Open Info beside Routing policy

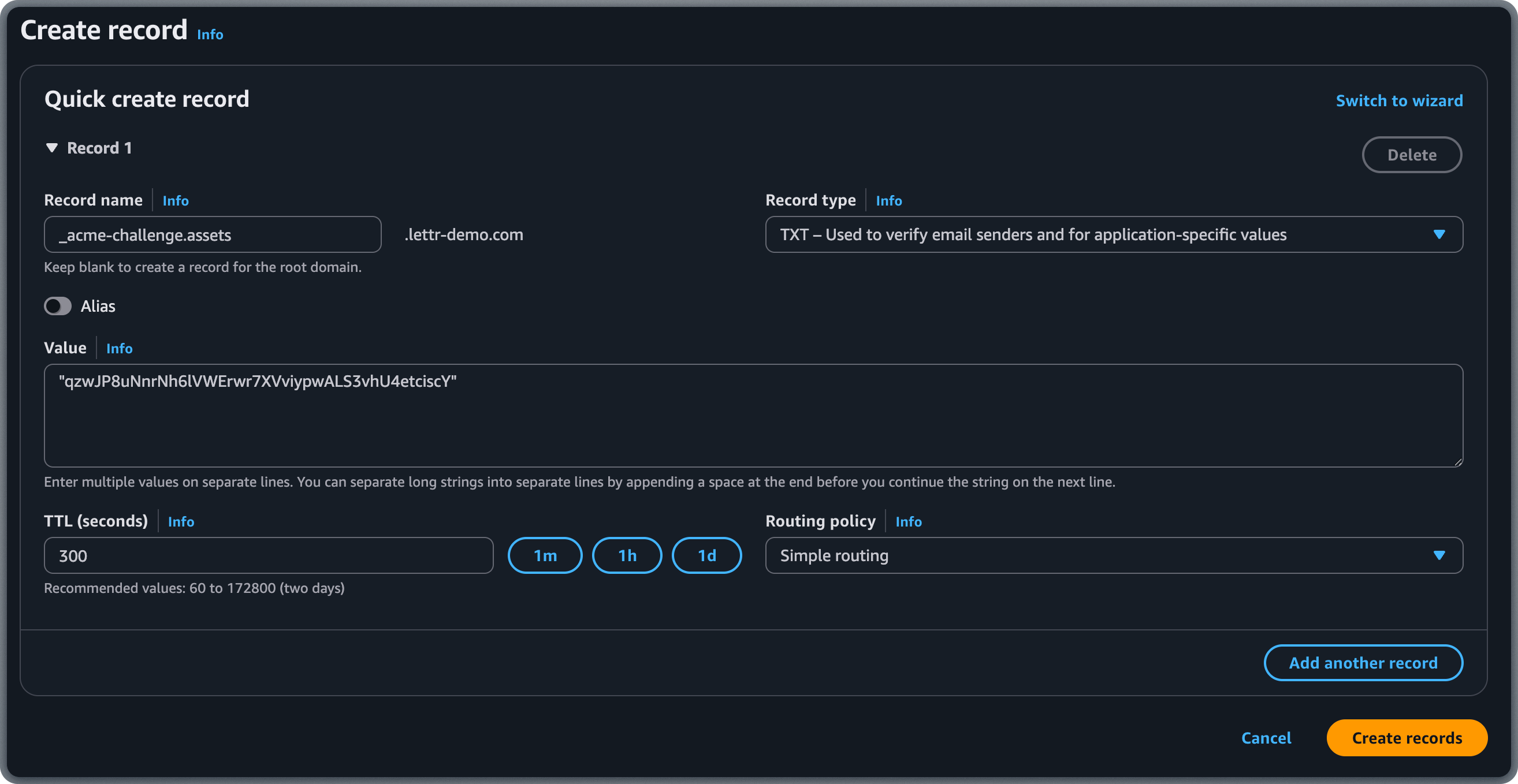coord(909,521)
